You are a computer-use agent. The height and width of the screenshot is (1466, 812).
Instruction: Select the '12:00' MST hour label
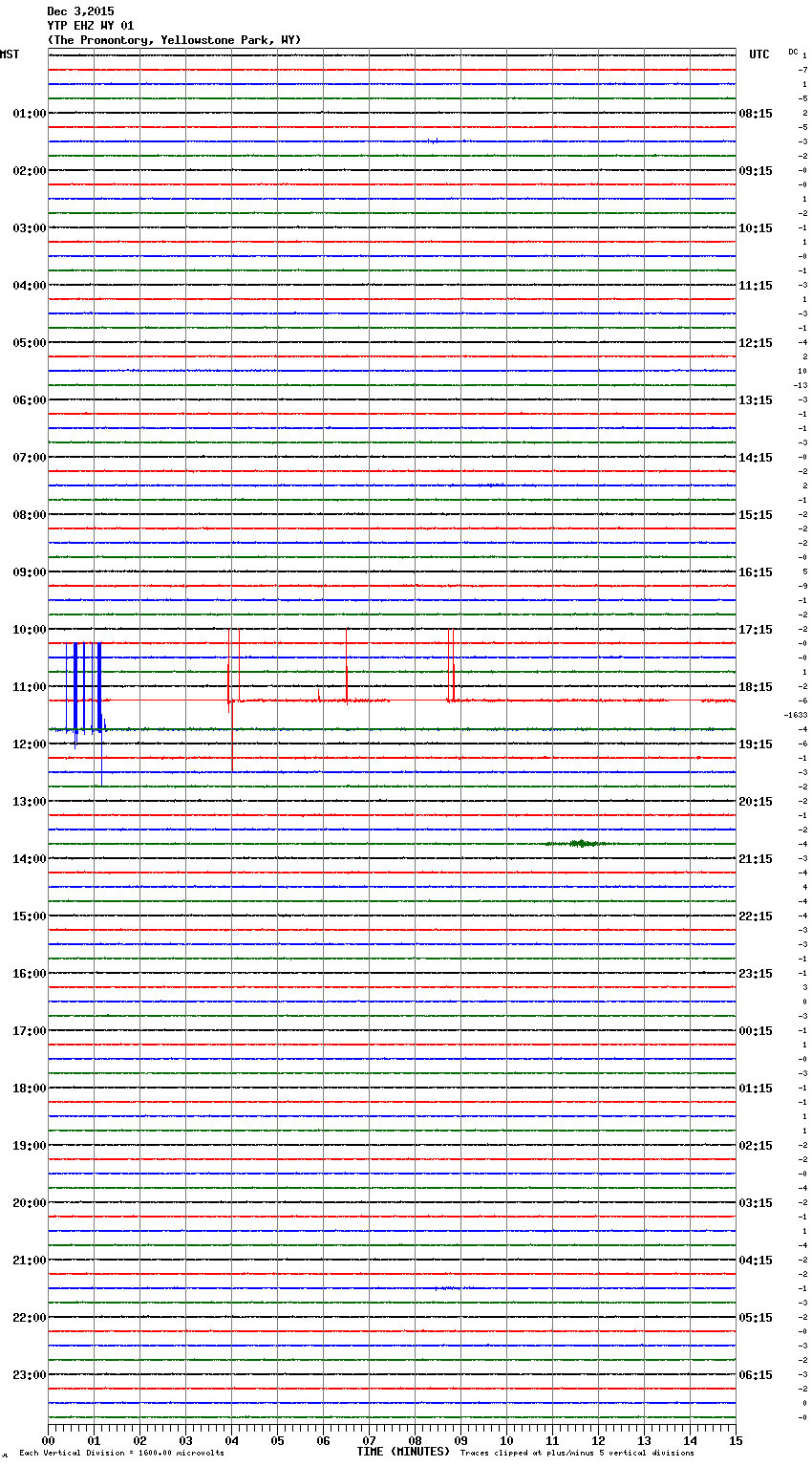29,744
